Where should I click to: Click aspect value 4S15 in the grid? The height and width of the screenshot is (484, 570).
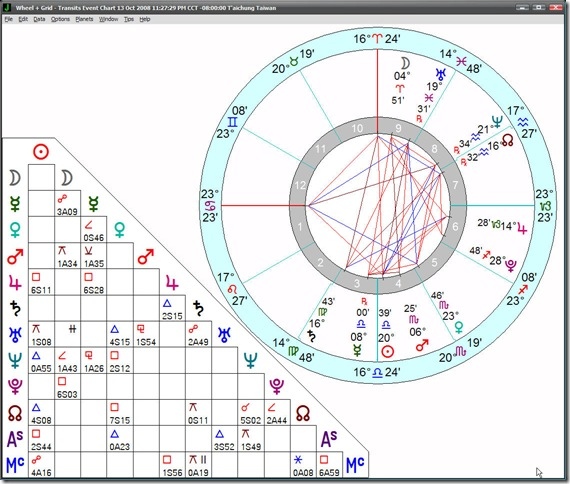coord(120,342)
